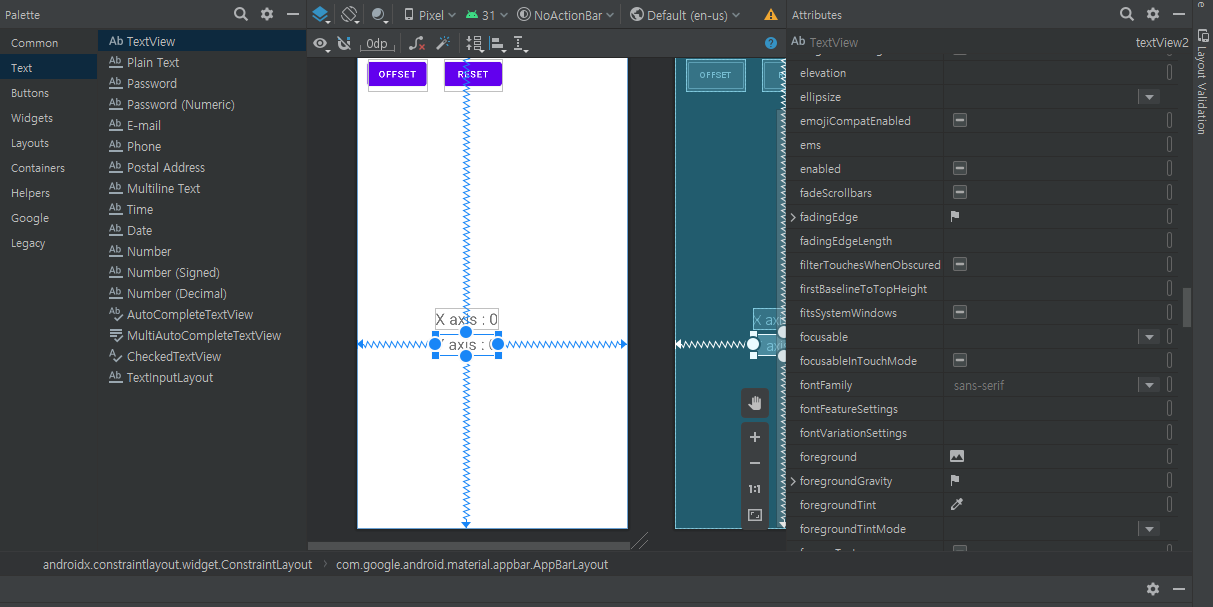Image resolution: width=1213 pixels, height=607 pixels.
Task: Click the infer constraints magic wand
Action: click(444, 44)
